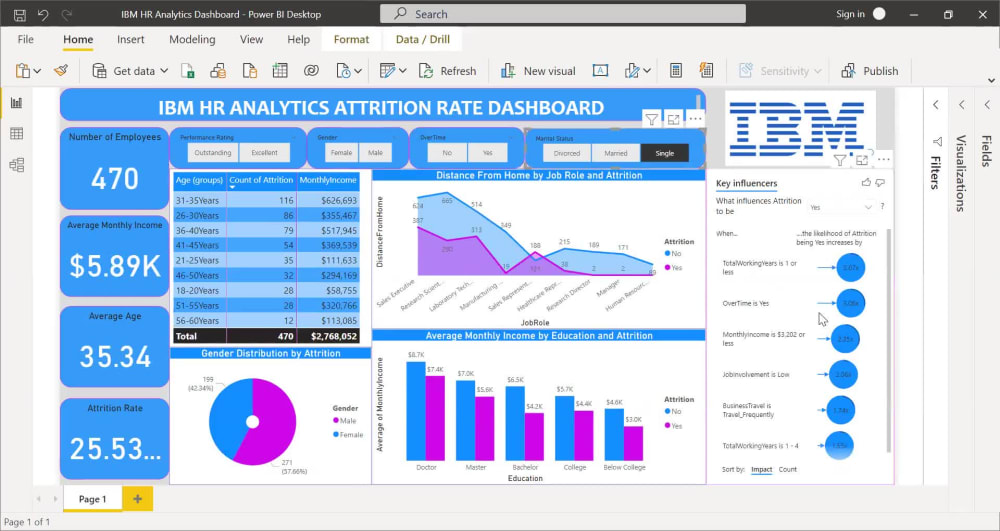1000x531 pixels.
Task: Click the filter icon on the dashboard title visual
Action: (651, 119)
